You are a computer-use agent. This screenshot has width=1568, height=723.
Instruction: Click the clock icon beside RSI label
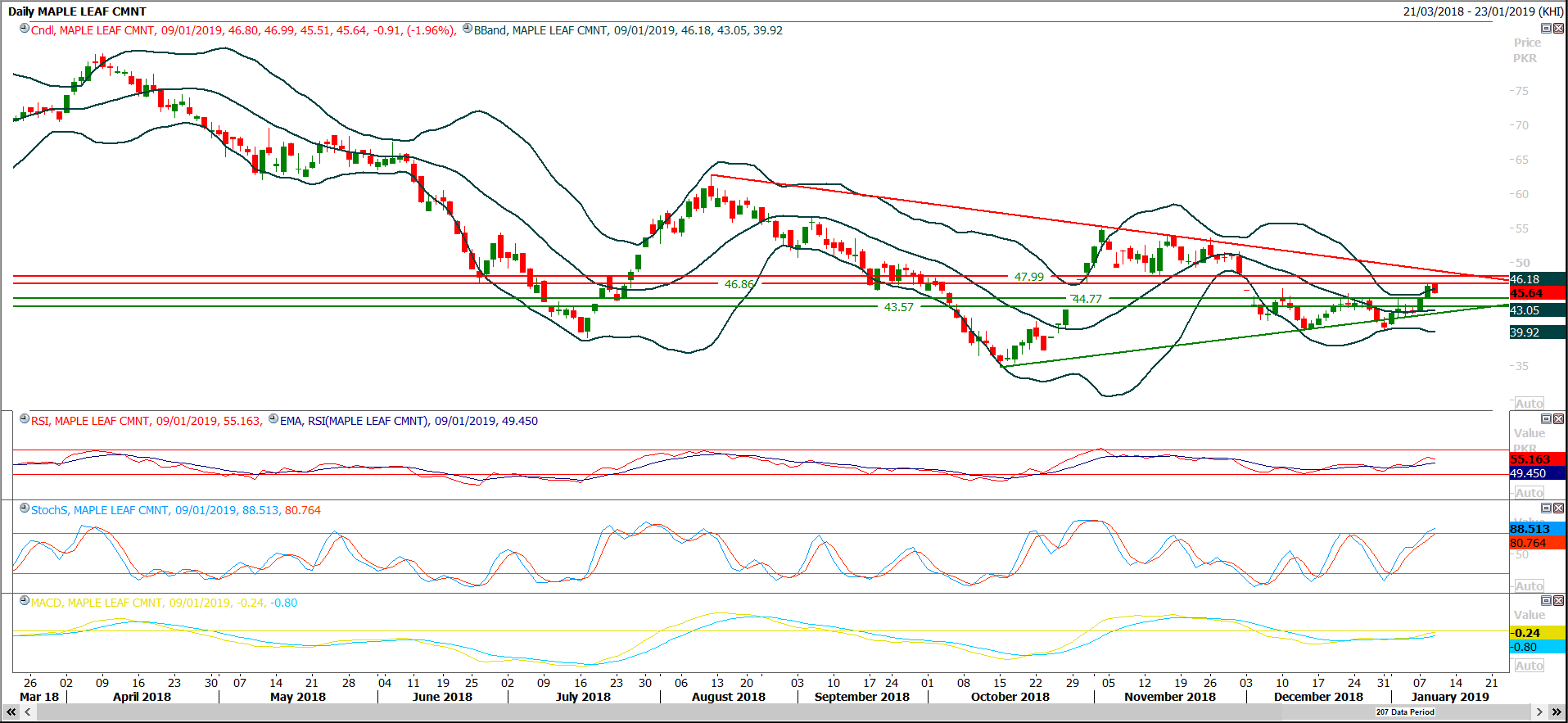[25, 419]
